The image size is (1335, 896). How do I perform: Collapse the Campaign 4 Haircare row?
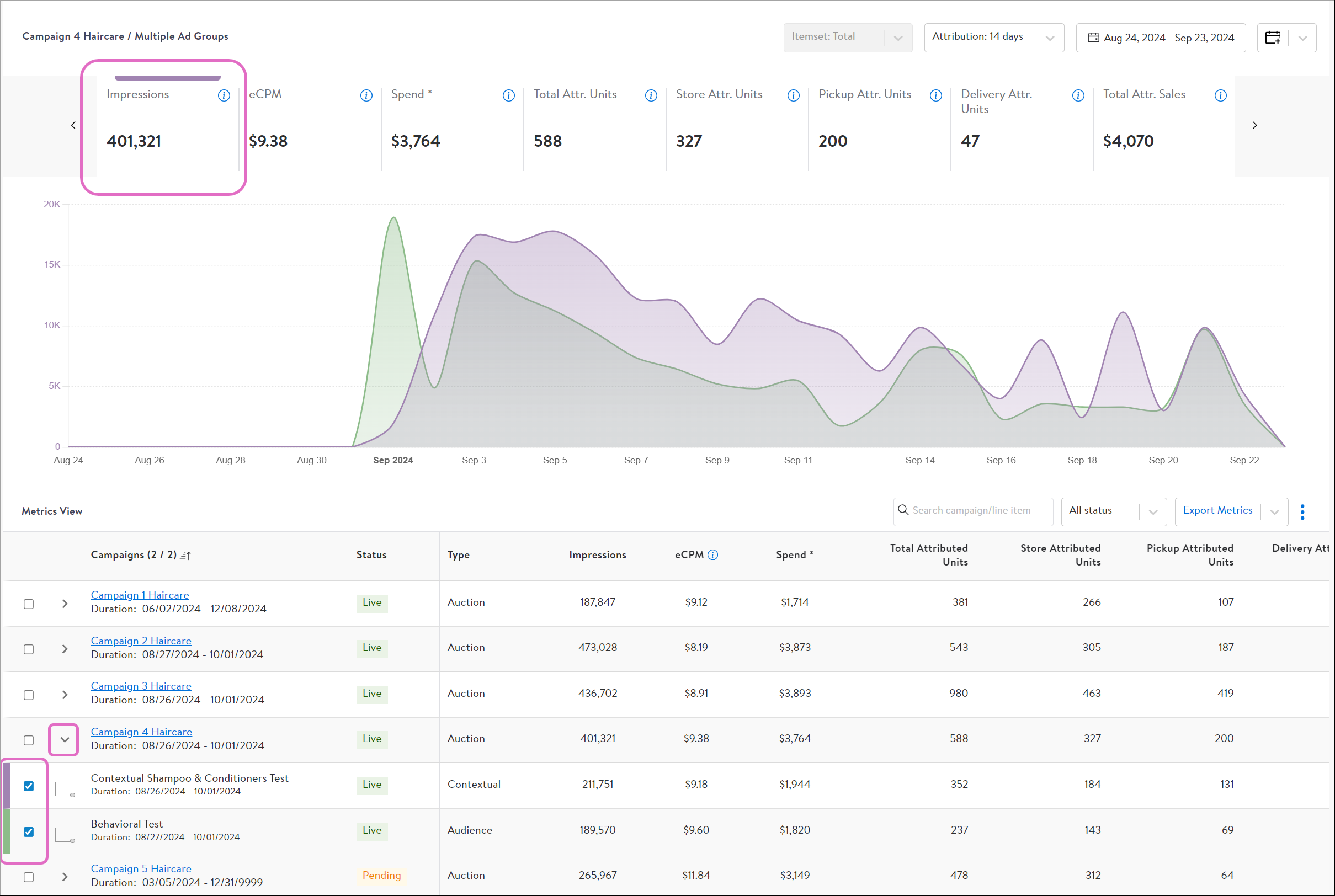(x=65, y=739)
